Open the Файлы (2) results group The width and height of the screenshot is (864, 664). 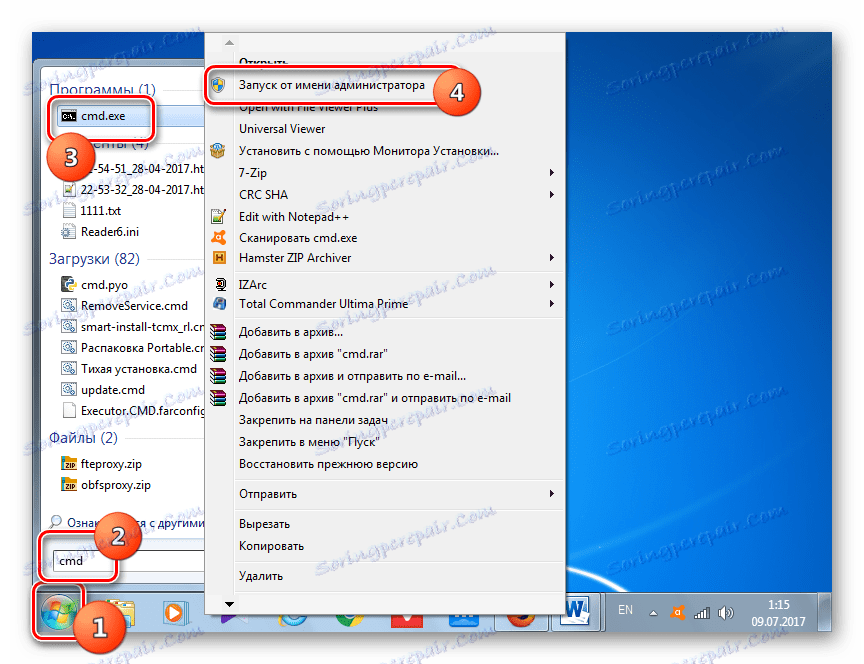click(83, 438)
